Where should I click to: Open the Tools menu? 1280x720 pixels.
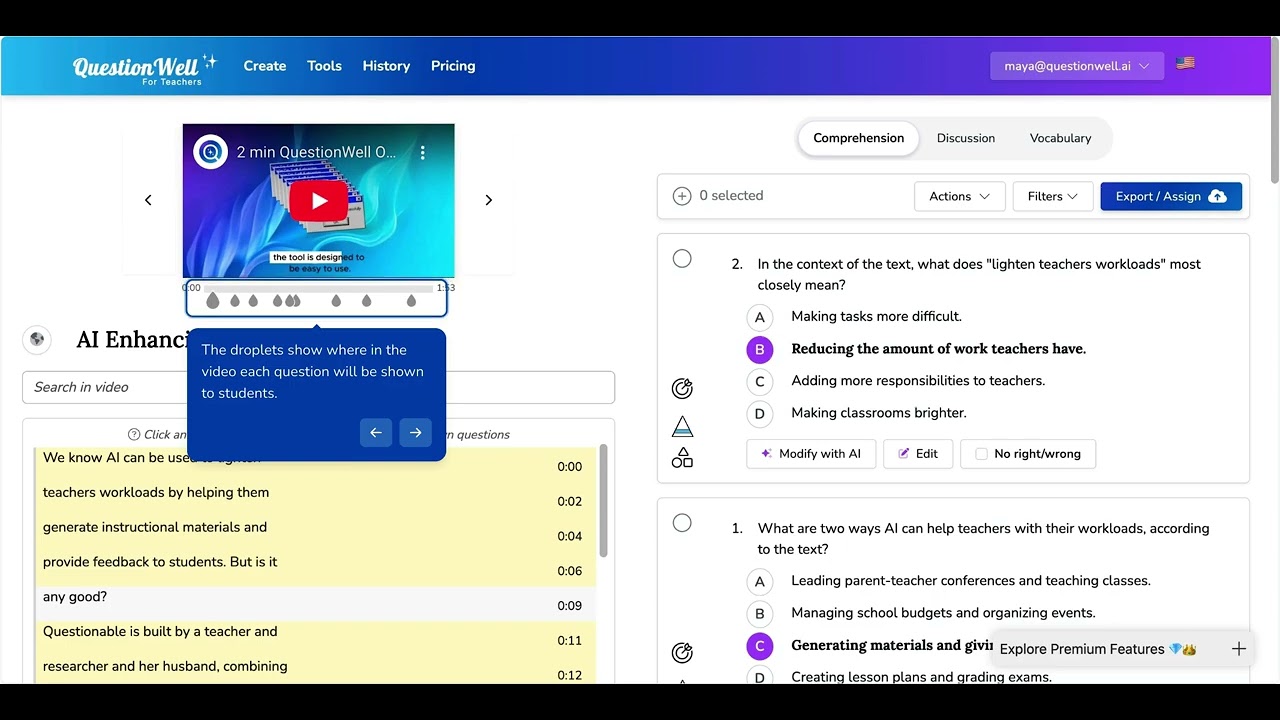[324, 66]
